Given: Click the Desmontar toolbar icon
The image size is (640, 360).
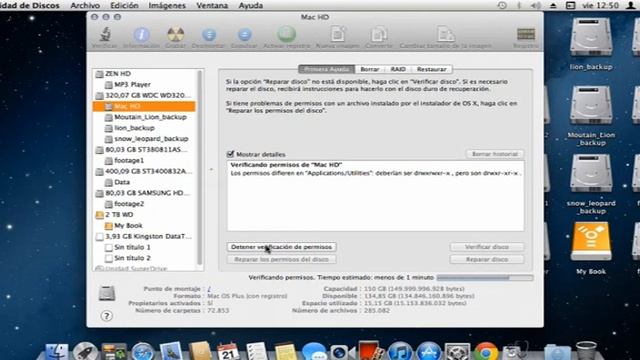Looking at the screenshot, I should [x=209, y=34].
